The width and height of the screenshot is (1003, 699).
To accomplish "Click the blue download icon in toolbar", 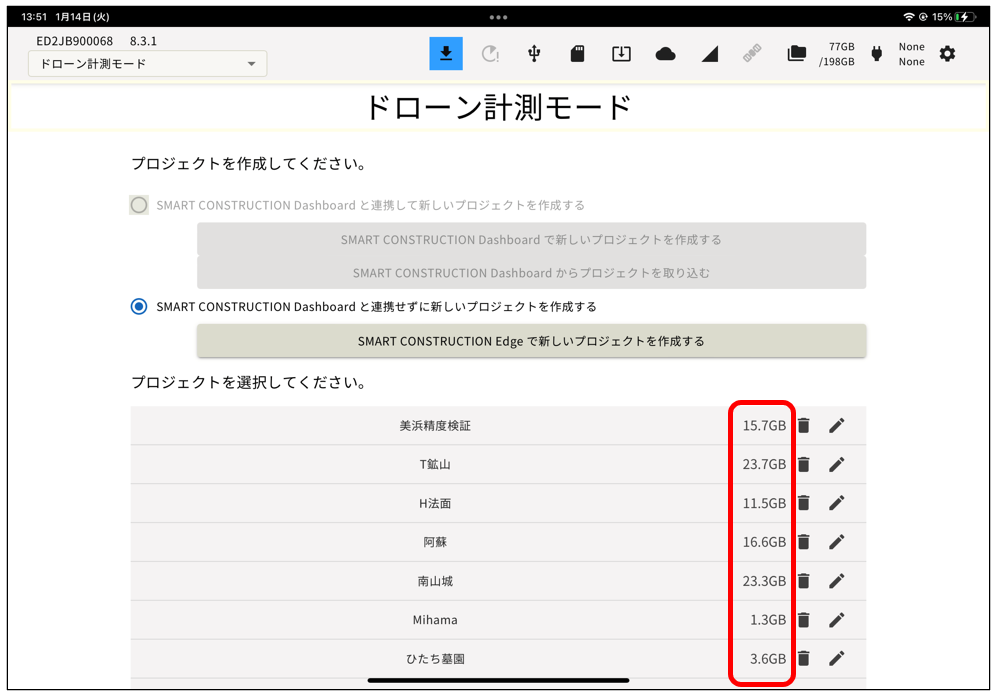I will (x=446, y=54).
